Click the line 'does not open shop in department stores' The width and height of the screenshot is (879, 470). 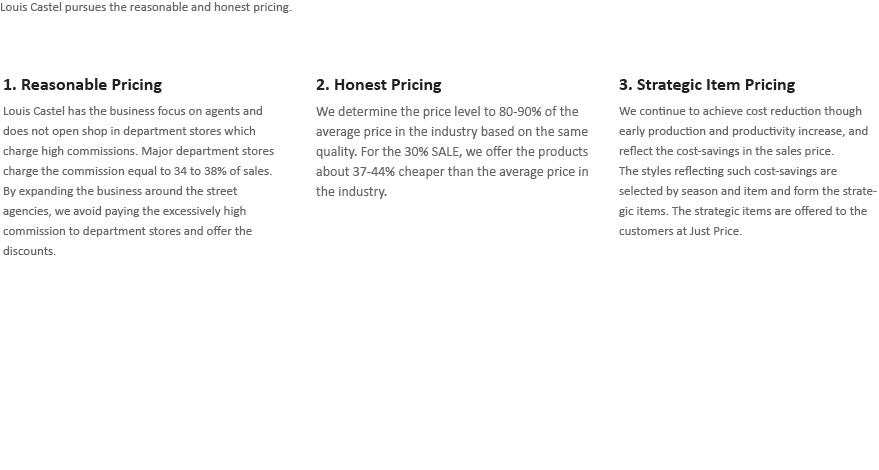[129, 131]
